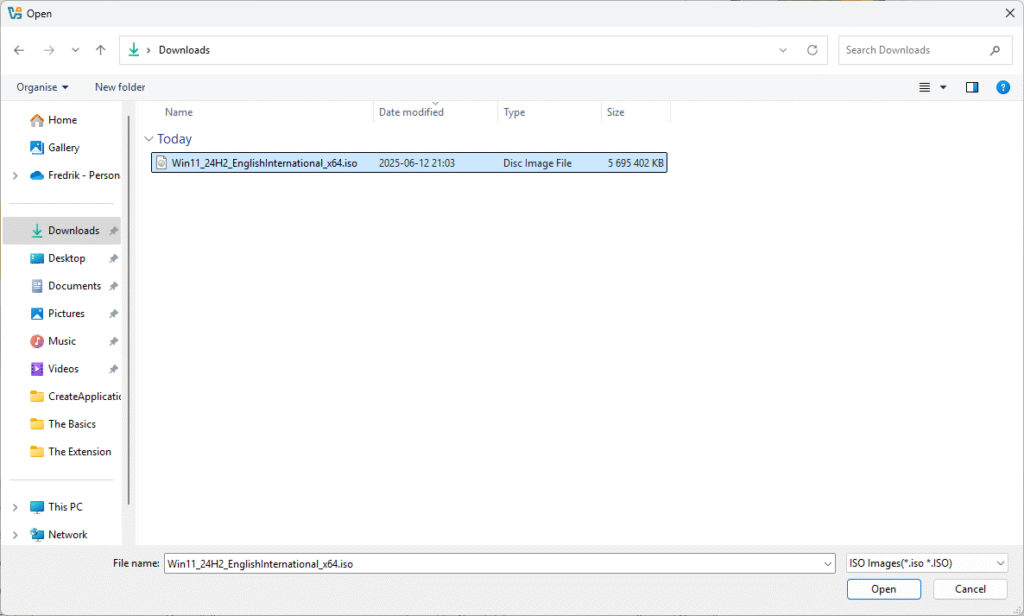The width and height of the screenshot is (1024, 616).
Task: Open recent locations chevron beside Forward arrow
Action: 76,50
